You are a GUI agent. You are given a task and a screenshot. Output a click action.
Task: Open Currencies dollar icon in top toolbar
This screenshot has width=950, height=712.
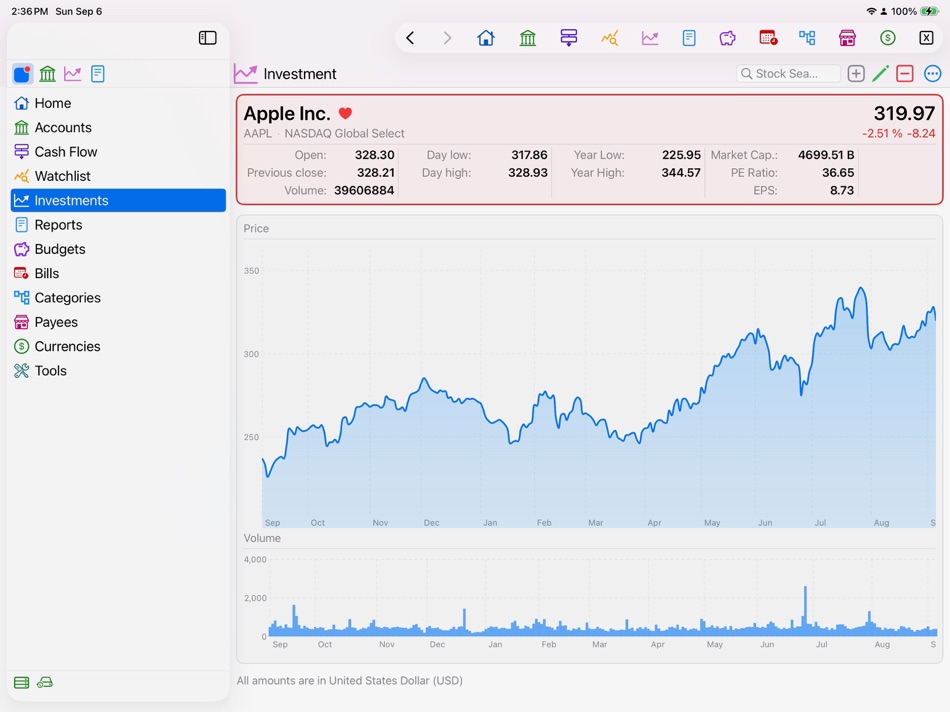click(x=888, y=38)
